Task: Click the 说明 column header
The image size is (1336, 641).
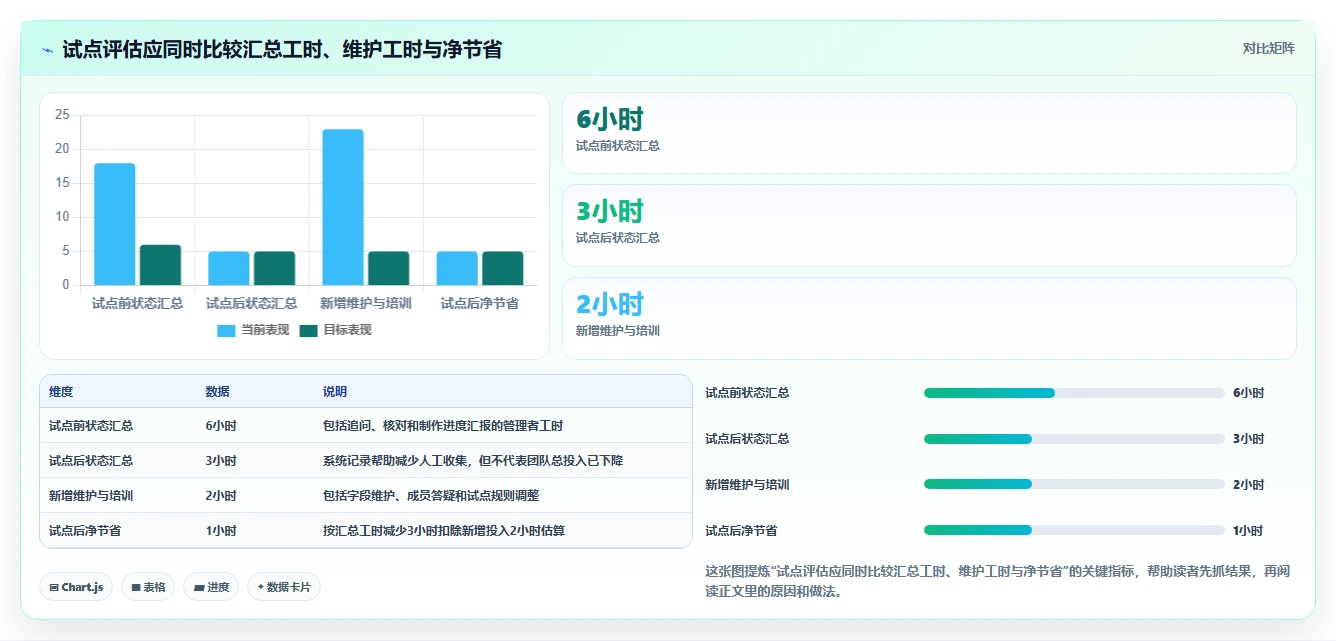Action: point(335,392)
